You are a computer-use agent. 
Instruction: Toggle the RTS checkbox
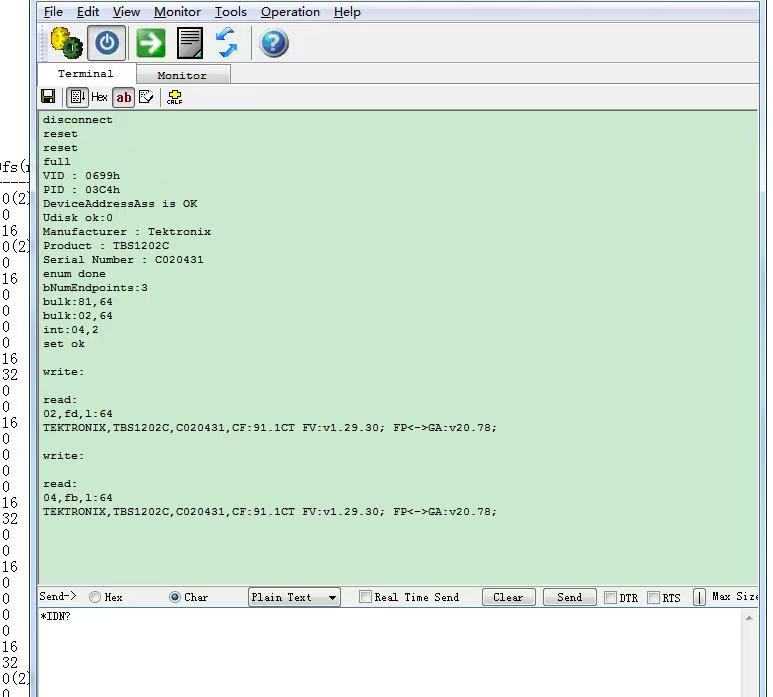[653, 597]
